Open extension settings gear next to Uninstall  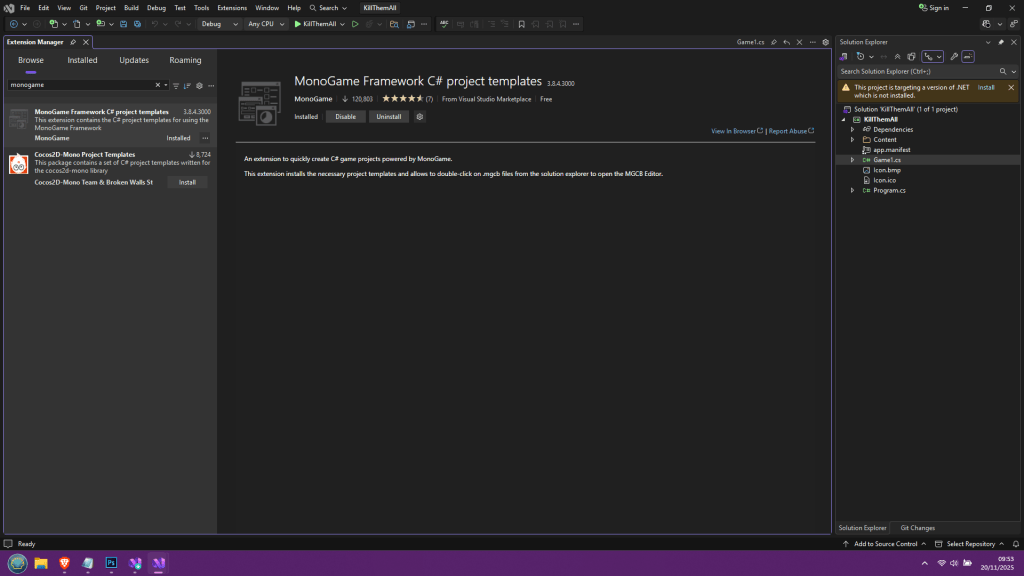coord(420,117)
